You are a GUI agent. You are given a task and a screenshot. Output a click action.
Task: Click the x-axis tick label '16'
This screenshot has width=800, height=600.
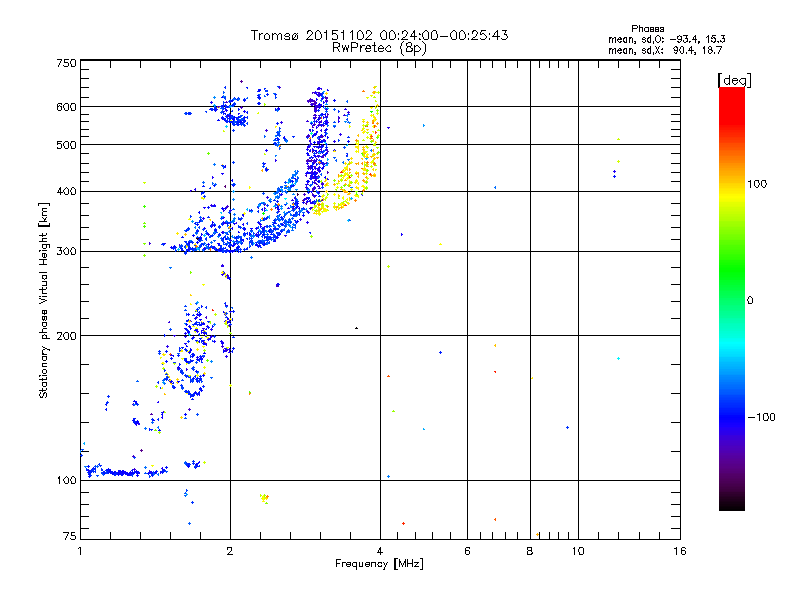680,551
